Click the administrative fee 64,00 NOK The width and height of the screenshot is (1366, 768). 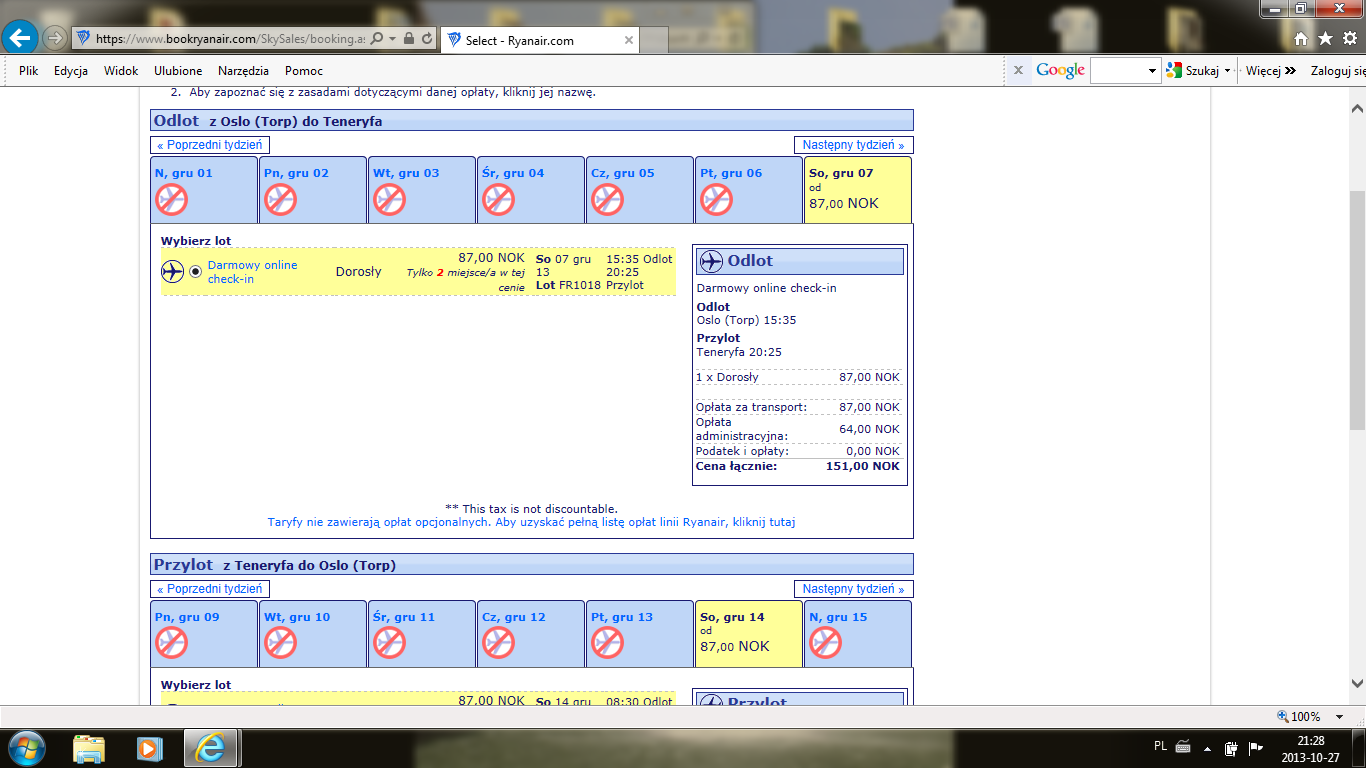click(x=869, y=429)
